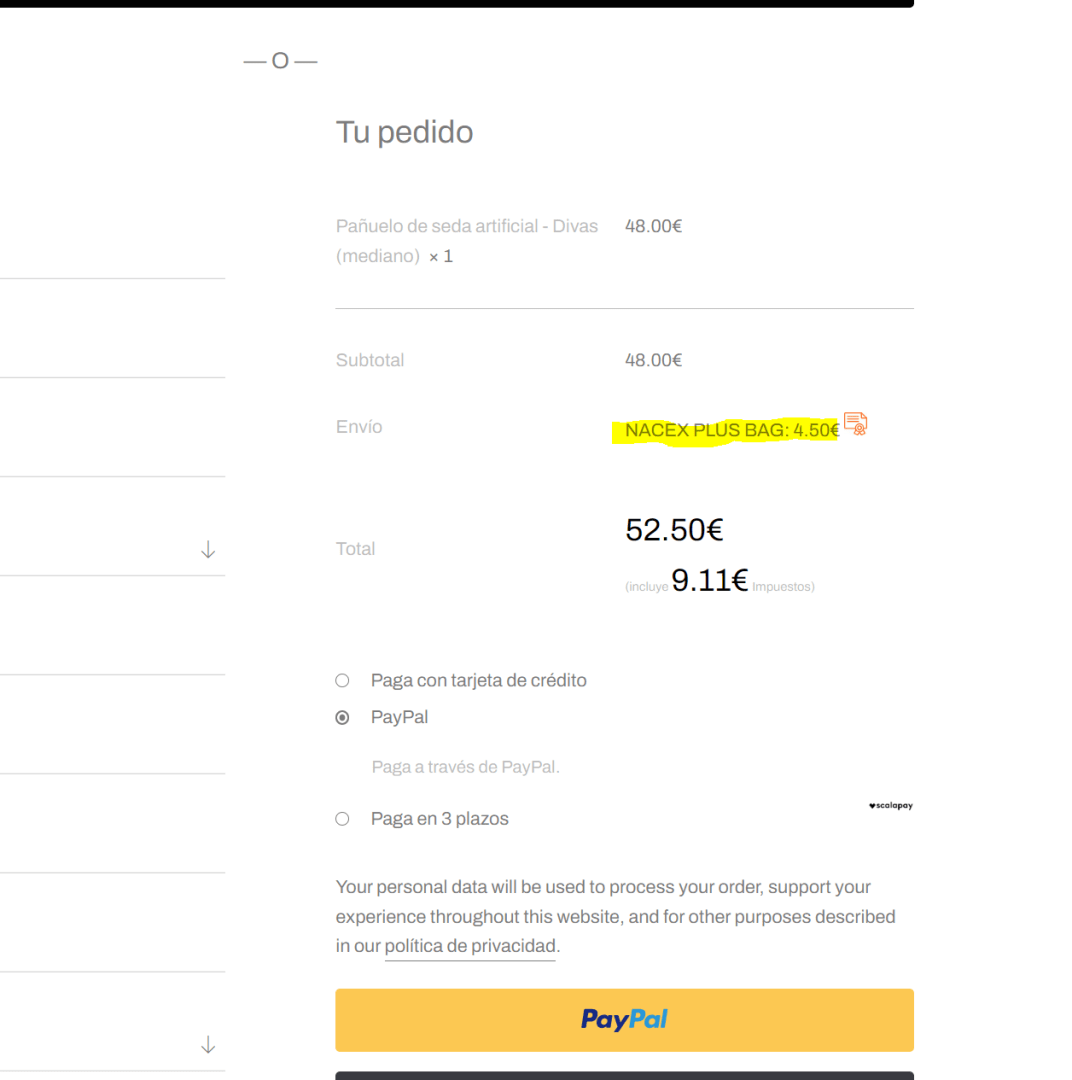Open the política de privacidad link
Viewport: 1072px width, 1080px height.
pyautogui.click(x=470, y=946)
